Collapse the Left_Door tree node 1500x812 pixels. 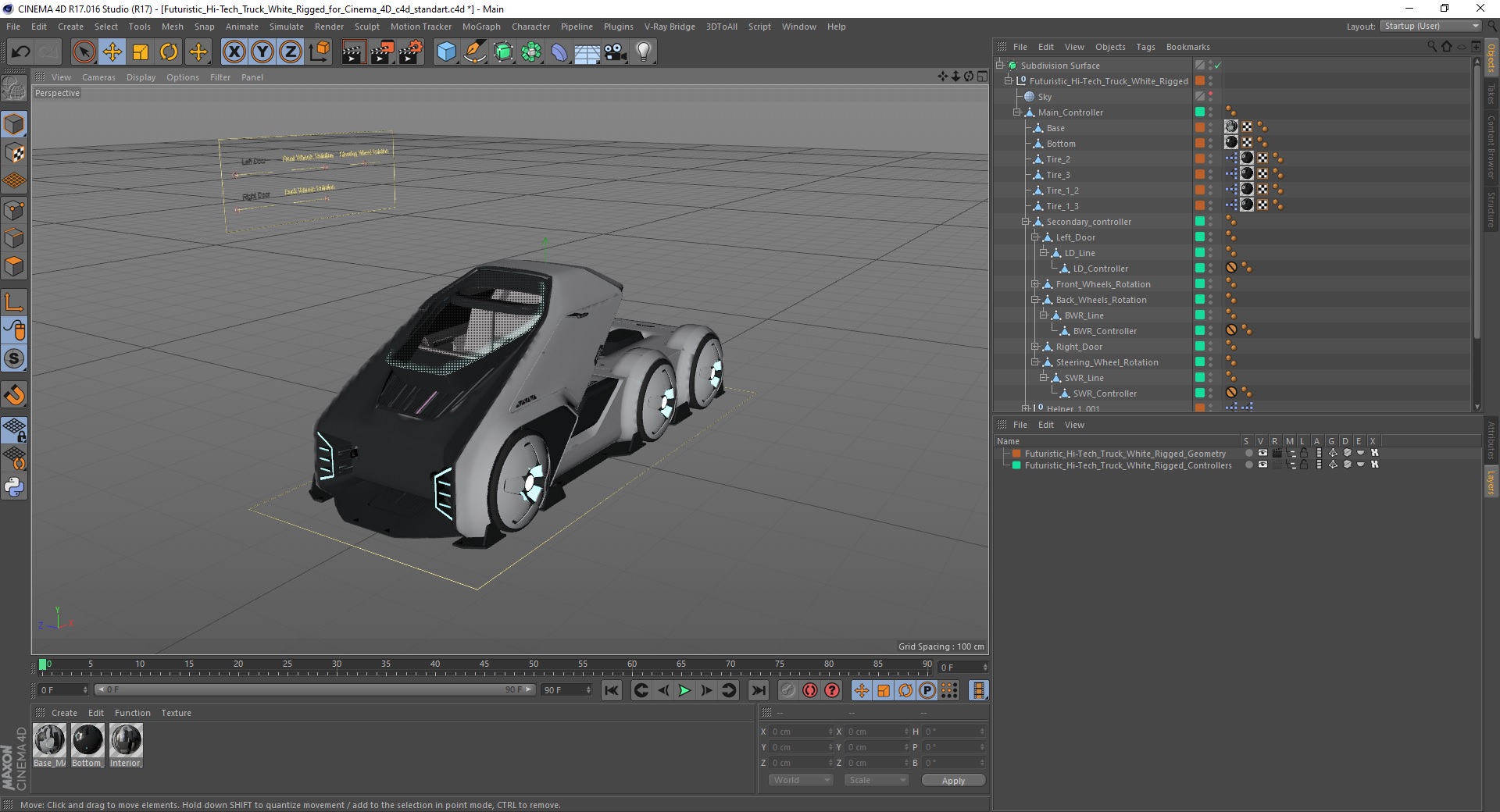coord(1034,237)
